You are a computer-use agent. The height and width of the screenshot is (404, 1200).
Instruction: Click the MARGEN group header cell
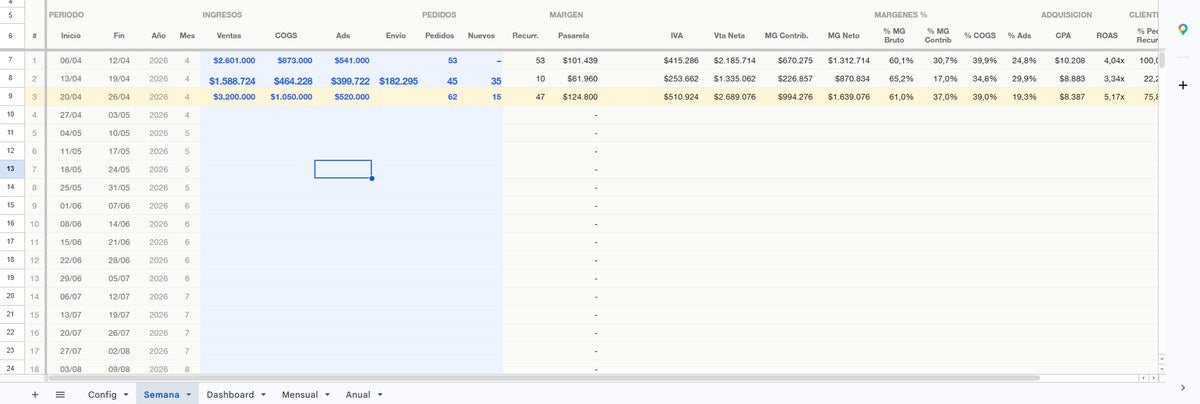pos(567,15)
